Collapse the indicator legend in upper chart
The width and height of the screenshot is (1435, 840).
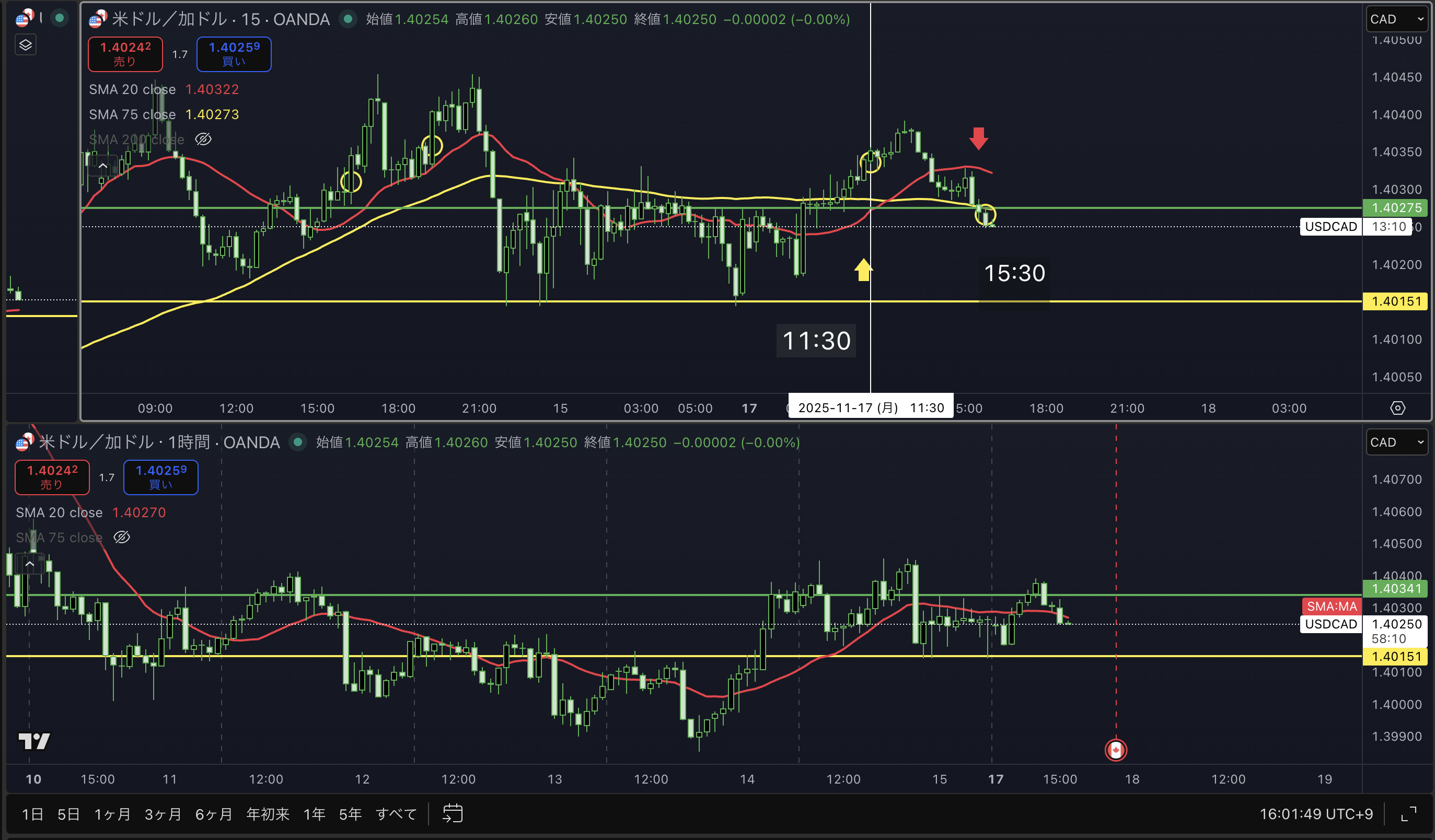click(x=103, y=166)
